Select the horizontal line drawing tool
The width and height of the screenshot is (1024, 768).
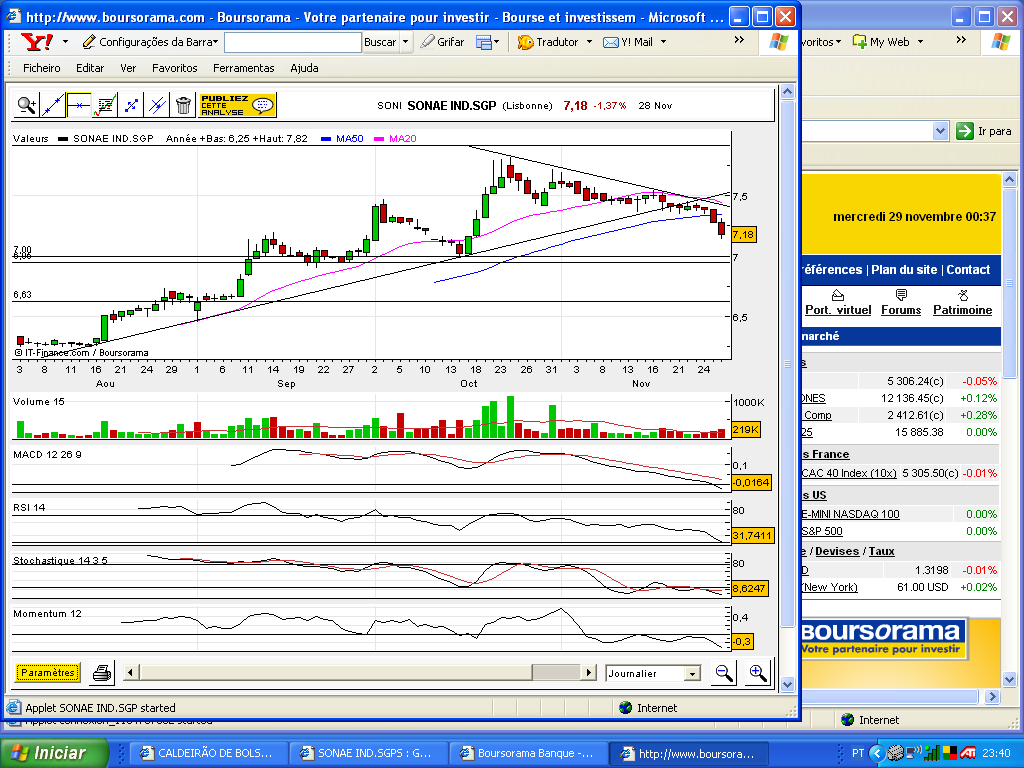[79, 105]
